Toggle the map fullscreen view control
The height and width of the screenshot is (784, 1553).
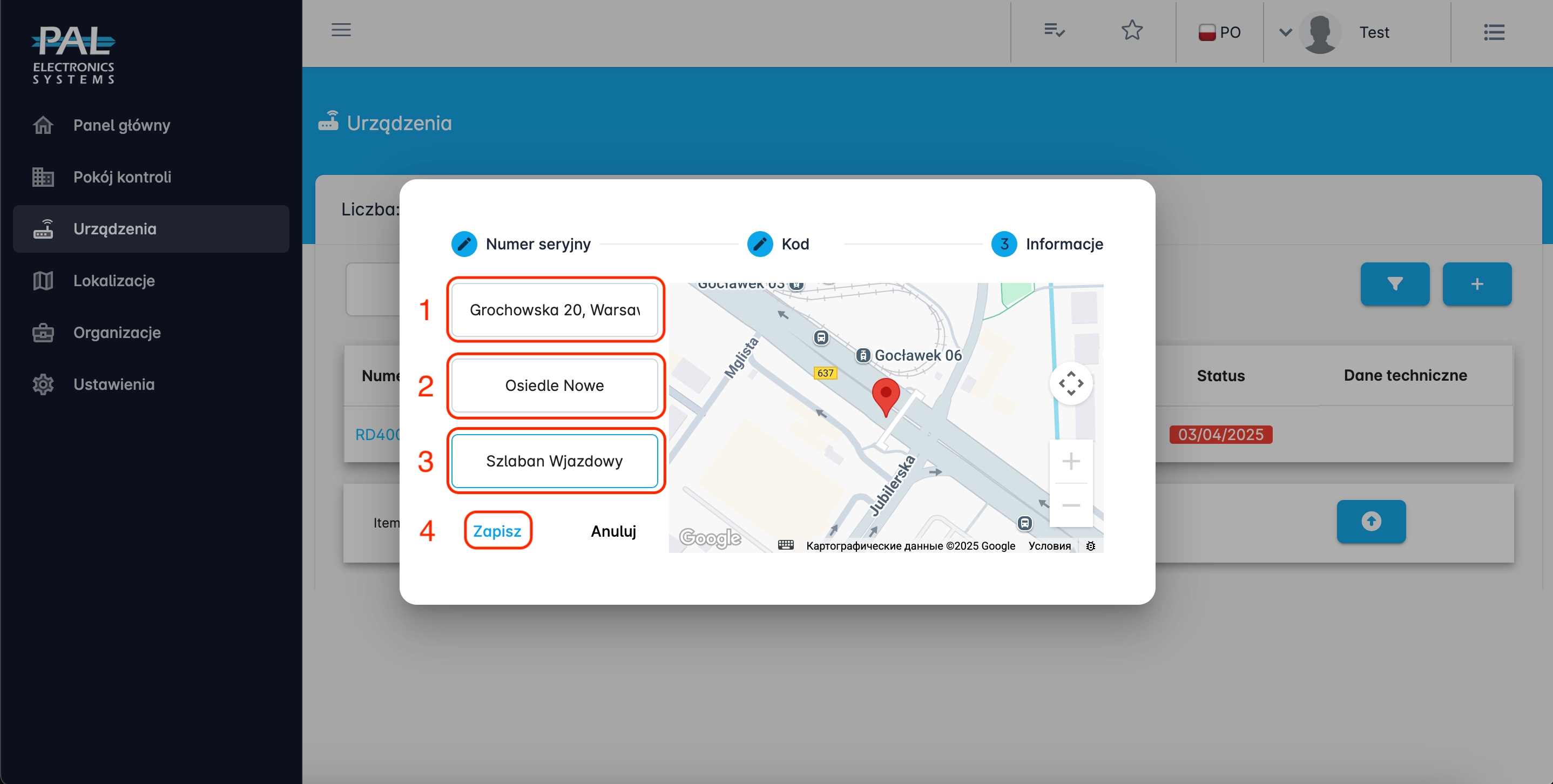pyautogui.click(x=1071, y=383)
